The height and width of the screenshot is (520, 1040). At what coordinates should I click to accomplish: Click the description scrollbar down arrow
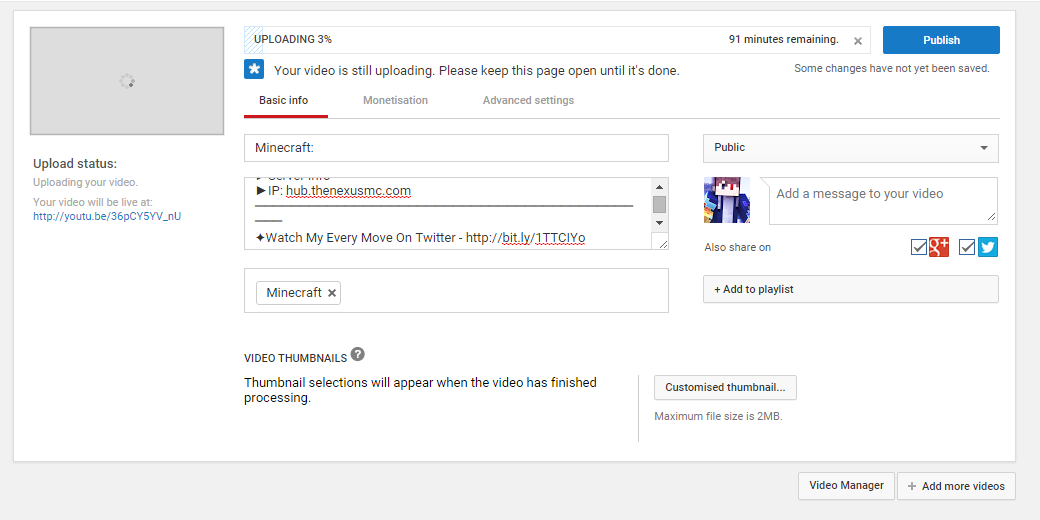[x=659, y=223]
